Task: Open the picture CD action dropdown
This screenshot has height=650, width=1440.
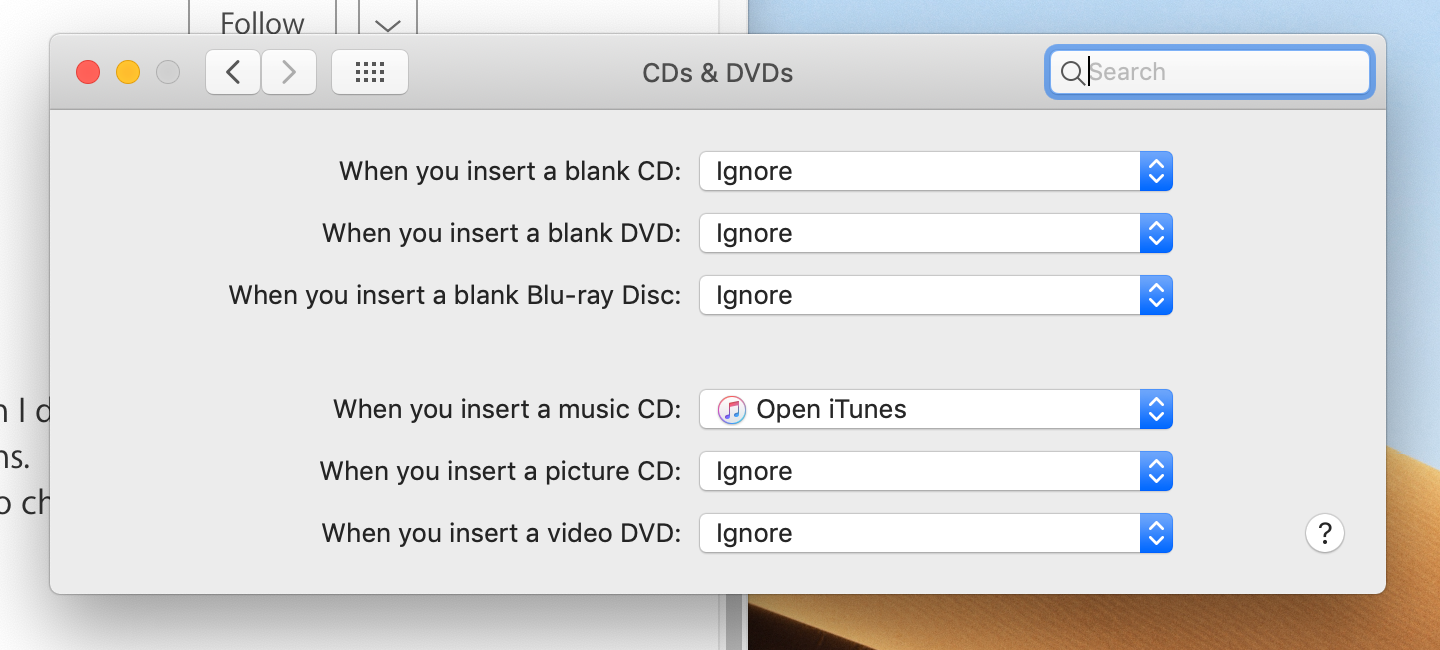Action: (935, 471)
